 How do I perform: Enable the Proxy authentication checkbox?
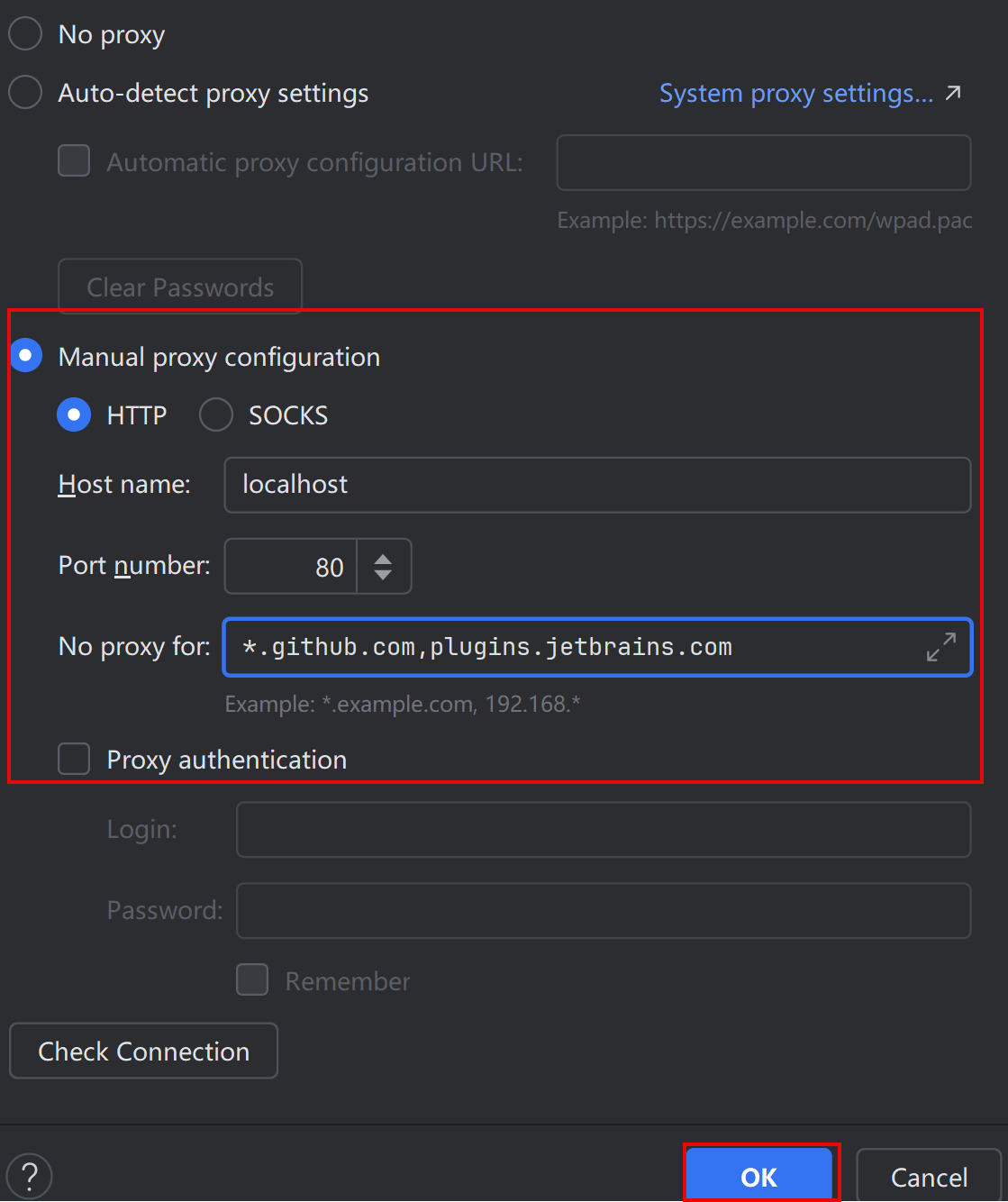[x=74, y=759]
